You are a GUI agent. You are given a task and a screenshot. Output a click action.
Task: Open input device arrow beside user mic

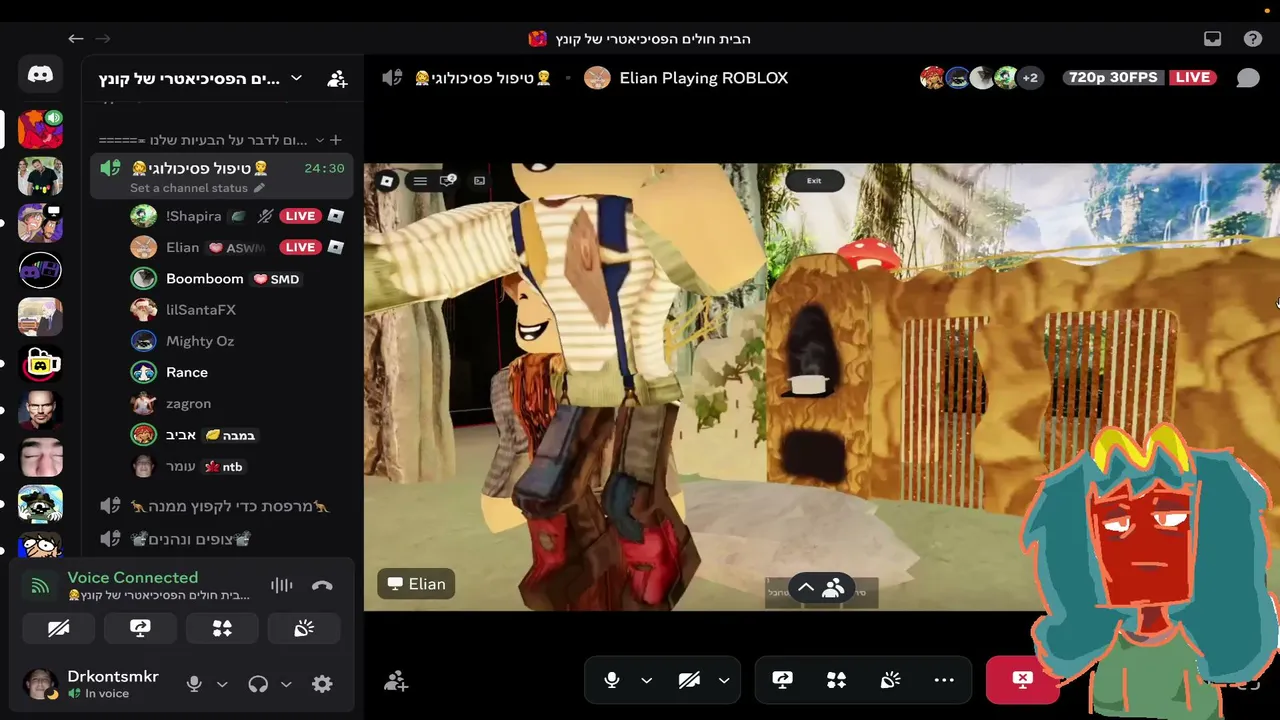point(222,684)
